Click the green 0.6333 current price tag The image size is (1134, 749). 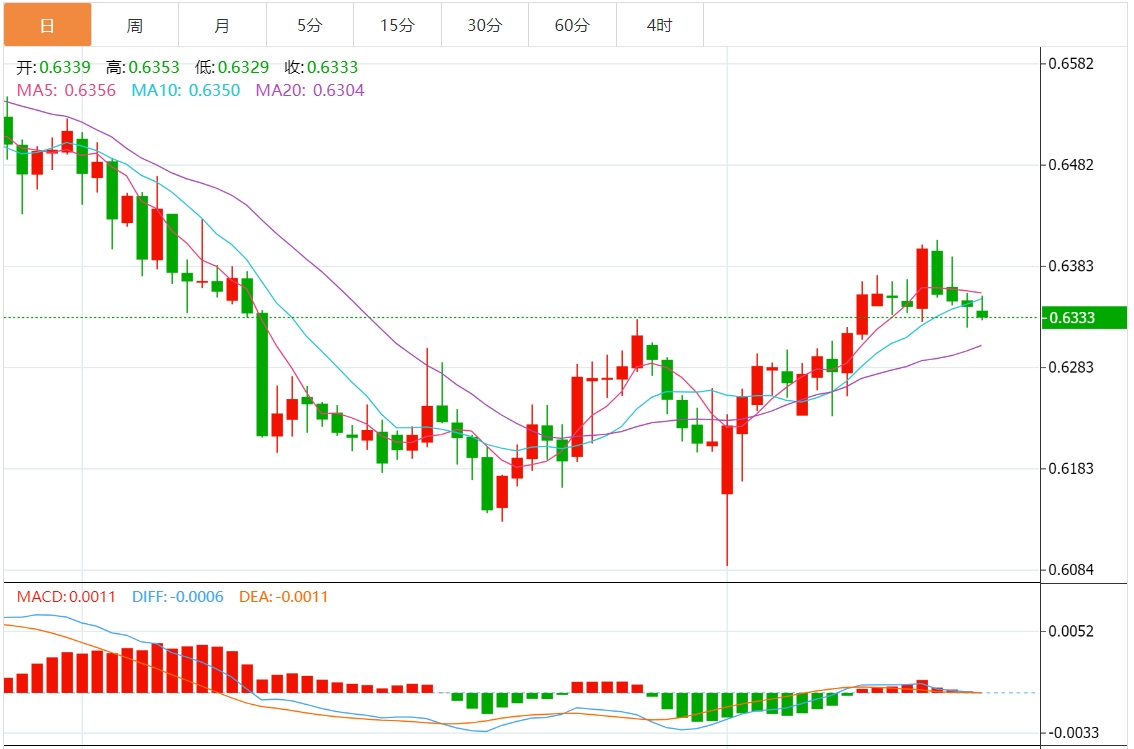pyautogui.click(x=1084, y=317)
